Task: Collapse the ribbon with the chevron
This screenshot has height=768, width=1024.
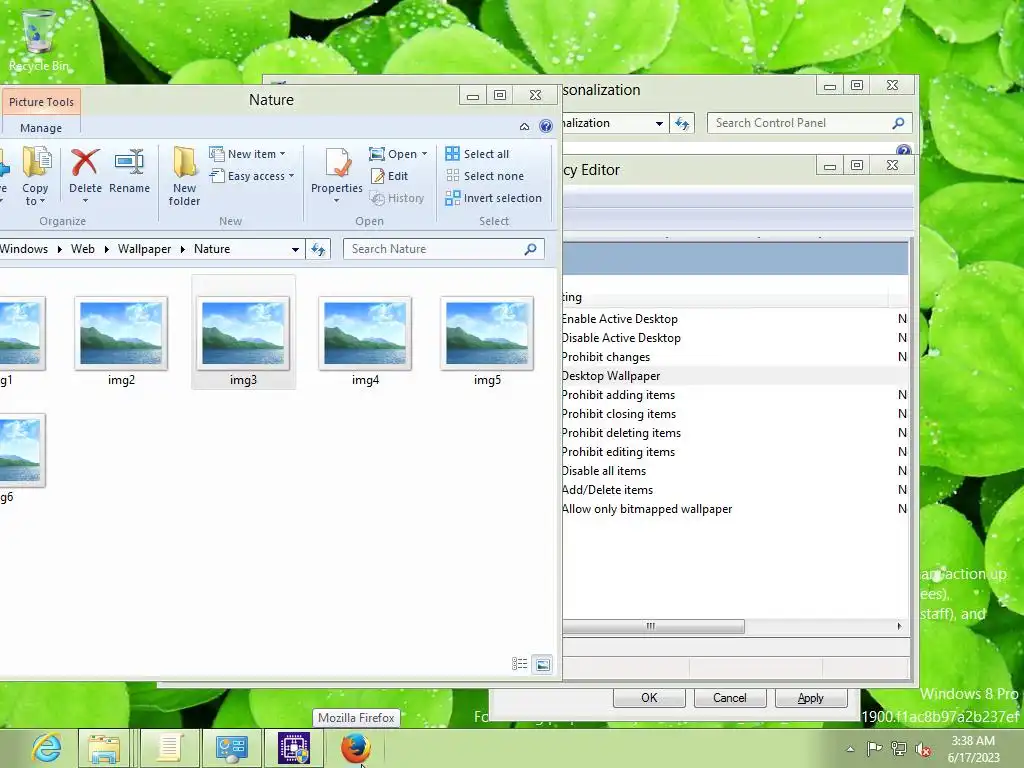Action: point(524,127)
